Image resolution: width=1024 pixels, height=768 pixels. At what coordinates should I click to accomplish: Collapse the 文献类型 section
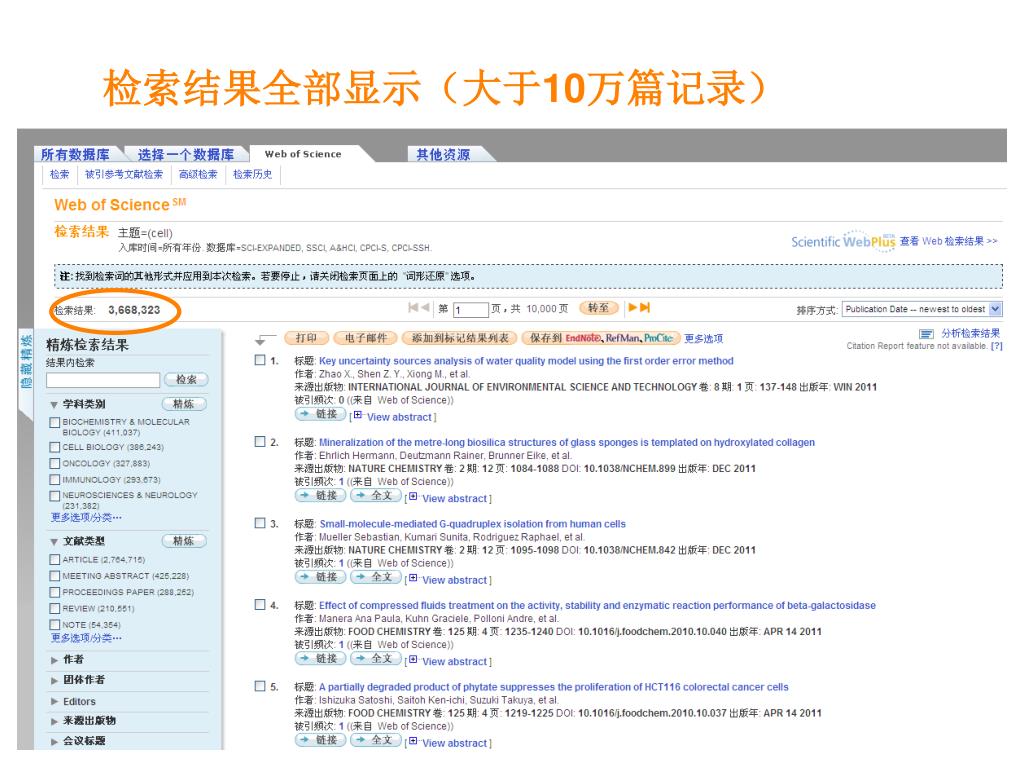coord(54,542)
